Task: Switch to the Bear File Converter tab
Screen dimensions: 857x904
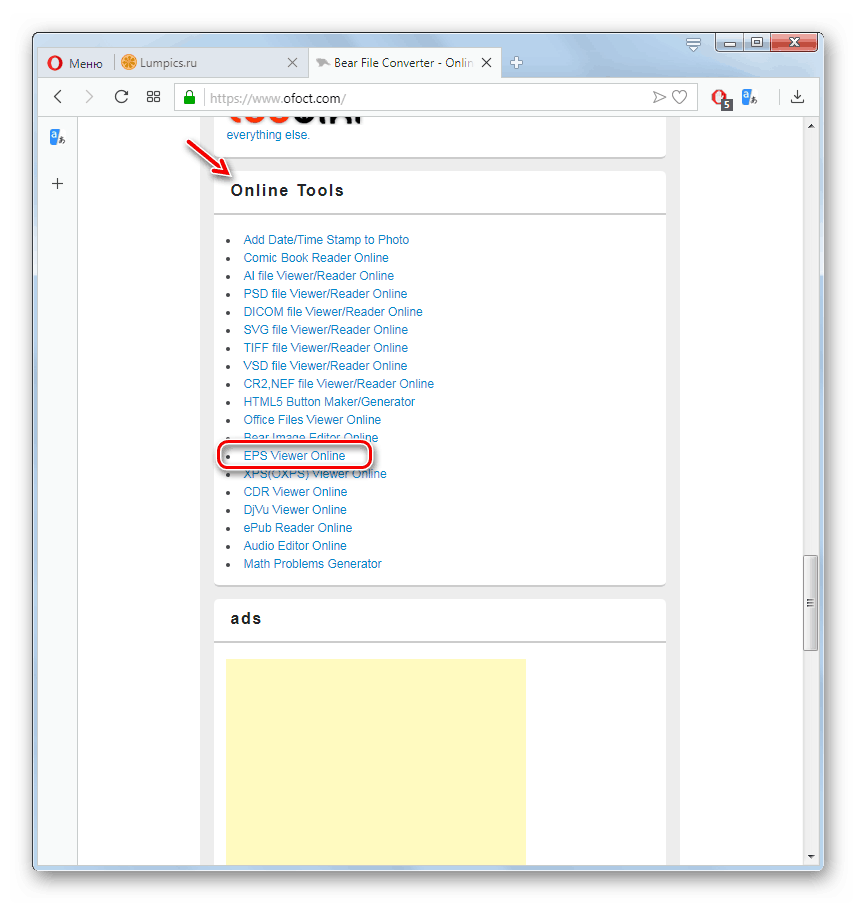Action: (x=404, y=63)
